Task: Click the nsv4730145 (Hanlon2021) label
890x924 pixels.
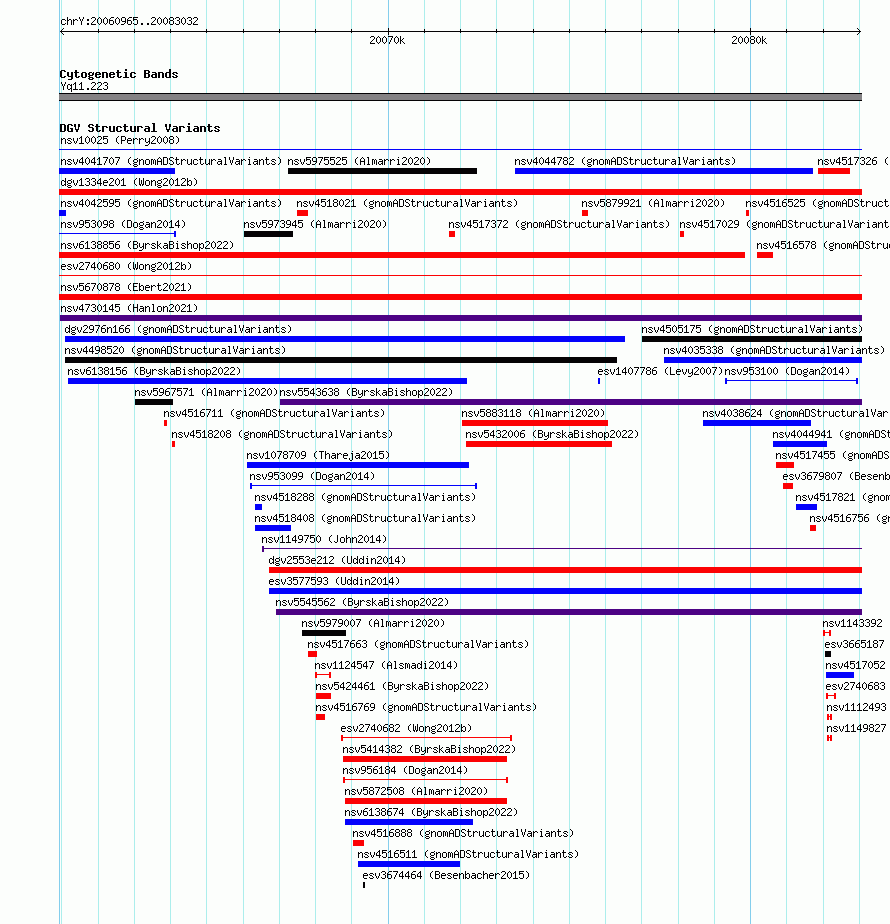Action: click(x=129, y=308)
